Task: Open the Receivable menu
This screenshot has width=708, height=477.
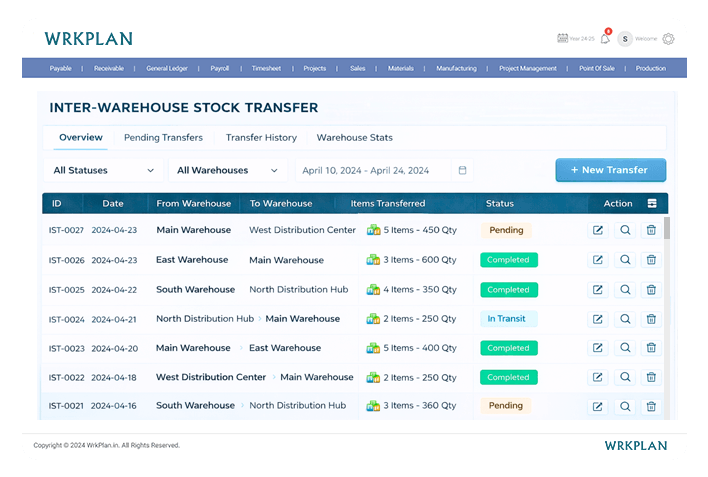Action: click(x=109, y=68)
